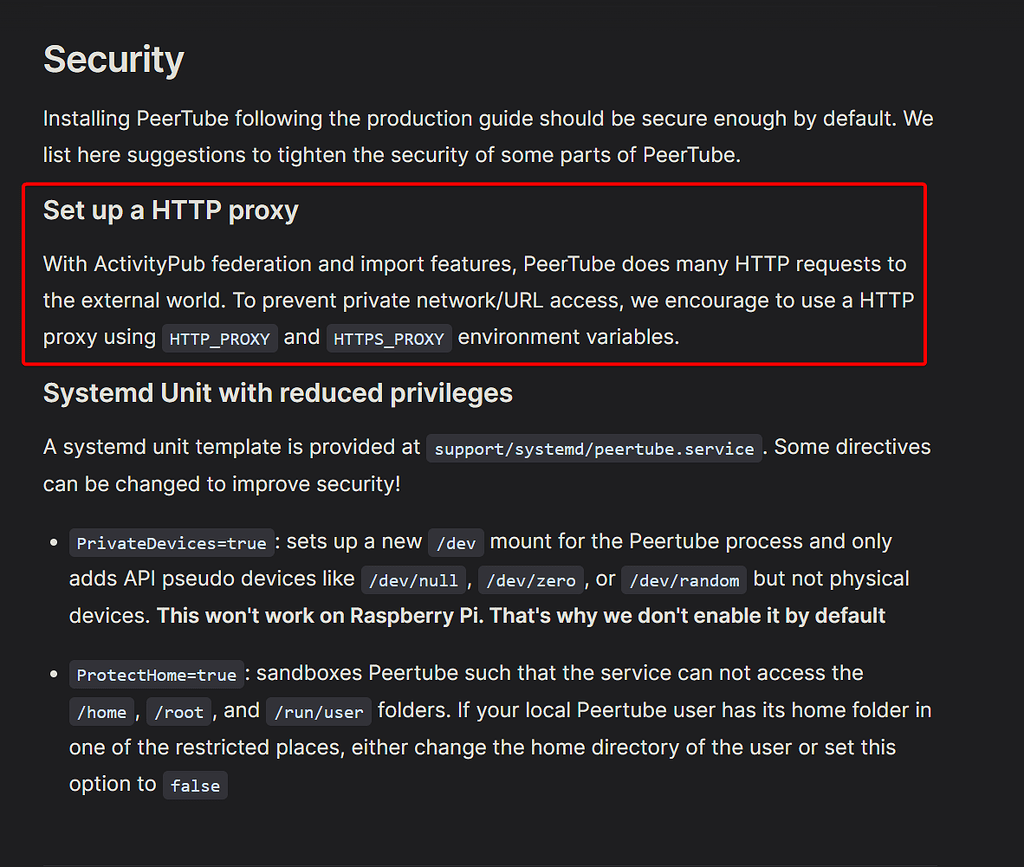Click the PrivateDevices=true code snippet
Viewport: 1024px width, 867px height.
click(x=171, y=543)
